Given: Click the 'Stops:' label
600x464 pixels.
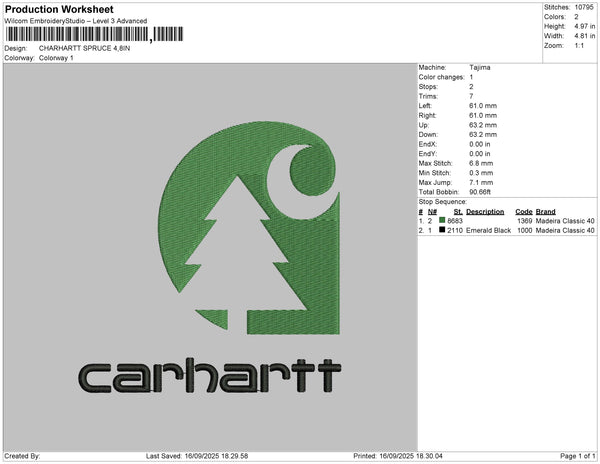Looking at the screenshot, I should [428, 87].
